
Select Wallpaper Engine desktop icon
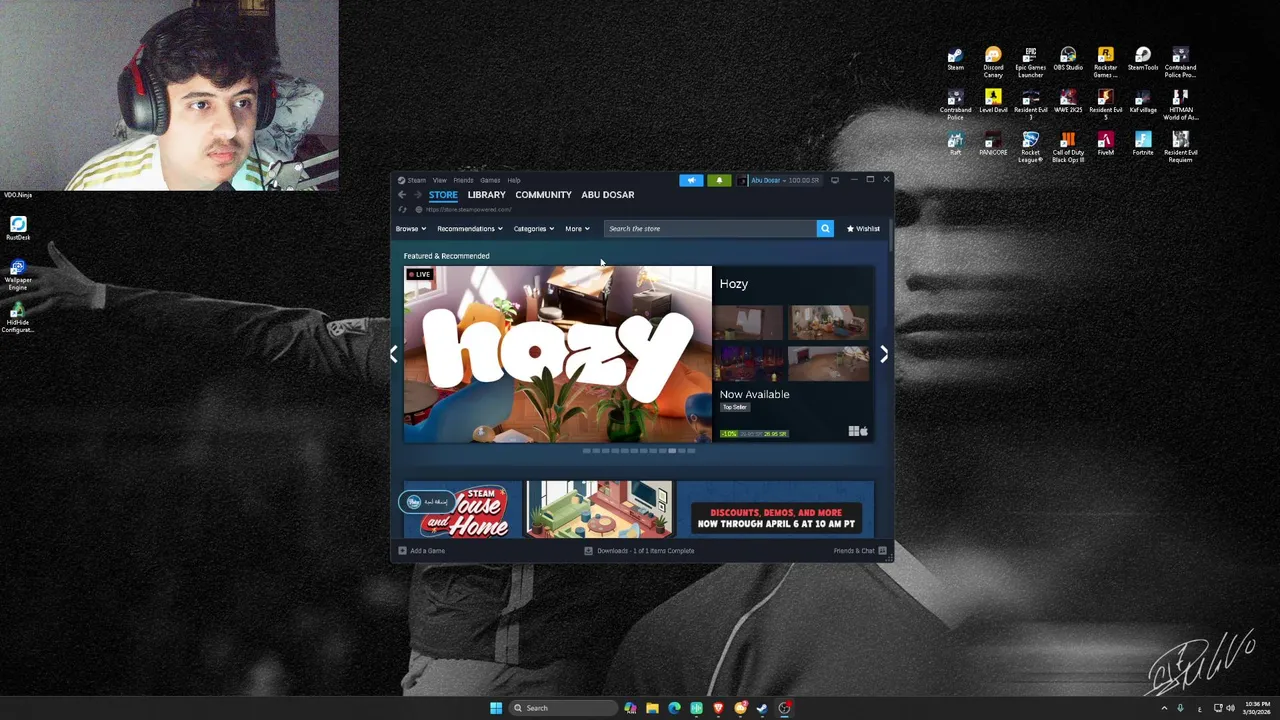point(18,273)
